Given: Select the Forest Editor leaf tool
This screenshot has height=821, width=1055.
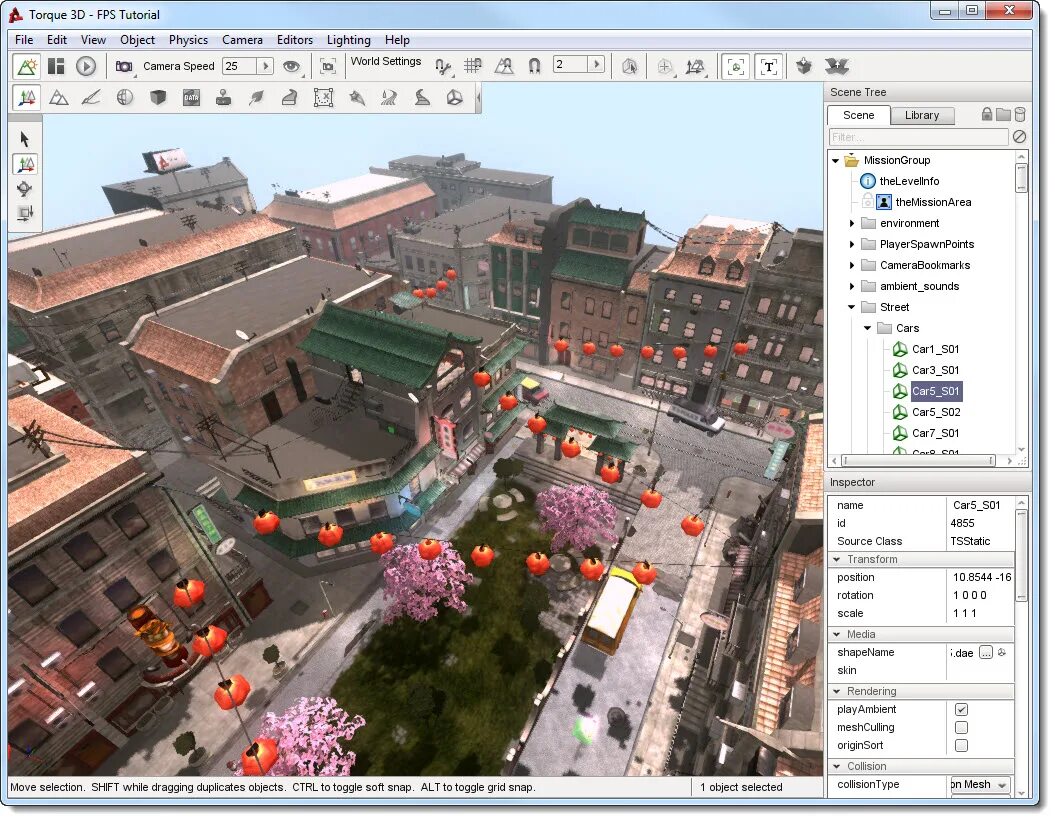Looking at the screenshot, I should coord(255,97).
